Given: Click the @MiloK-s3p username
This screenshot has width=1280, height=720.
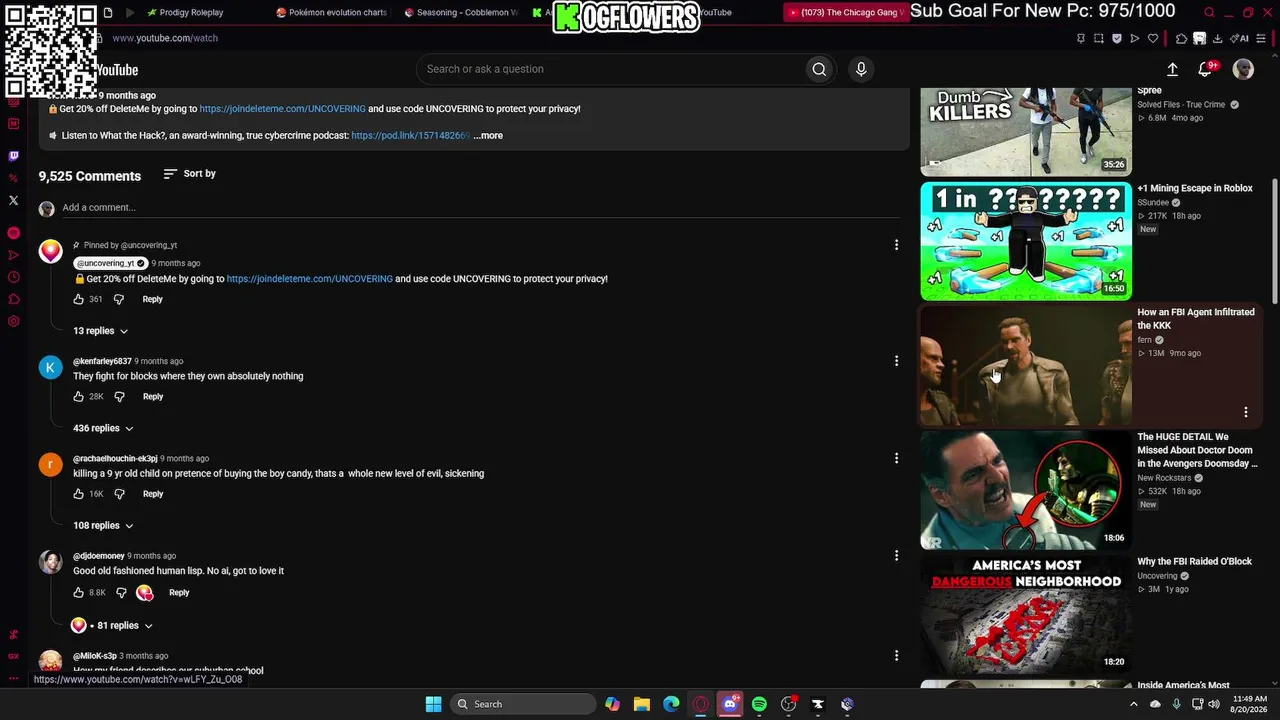Looking at the screenshot, I should (x=95, y=656).
